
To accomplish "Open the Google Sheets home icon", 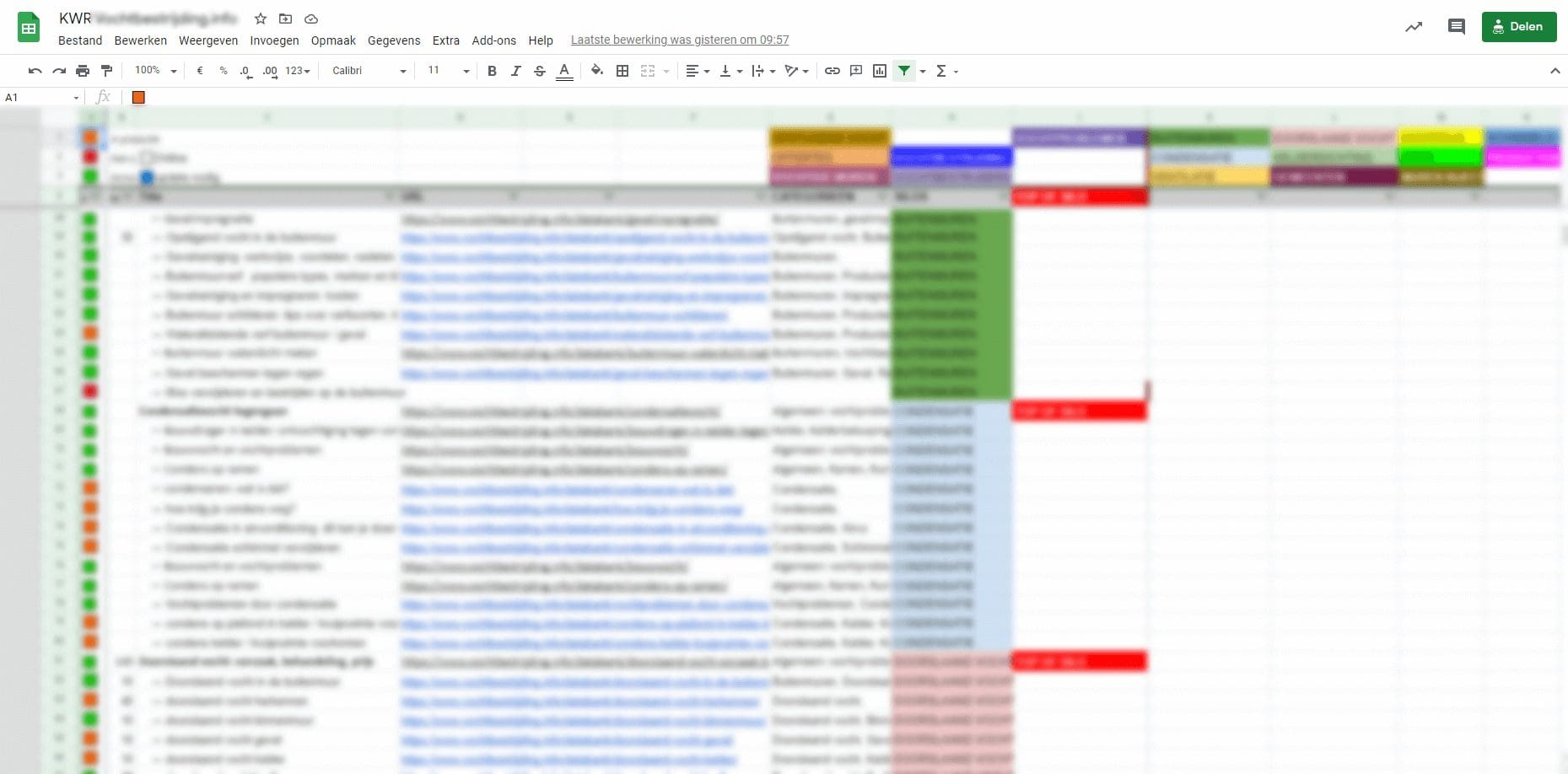I will tap(29, 28).
